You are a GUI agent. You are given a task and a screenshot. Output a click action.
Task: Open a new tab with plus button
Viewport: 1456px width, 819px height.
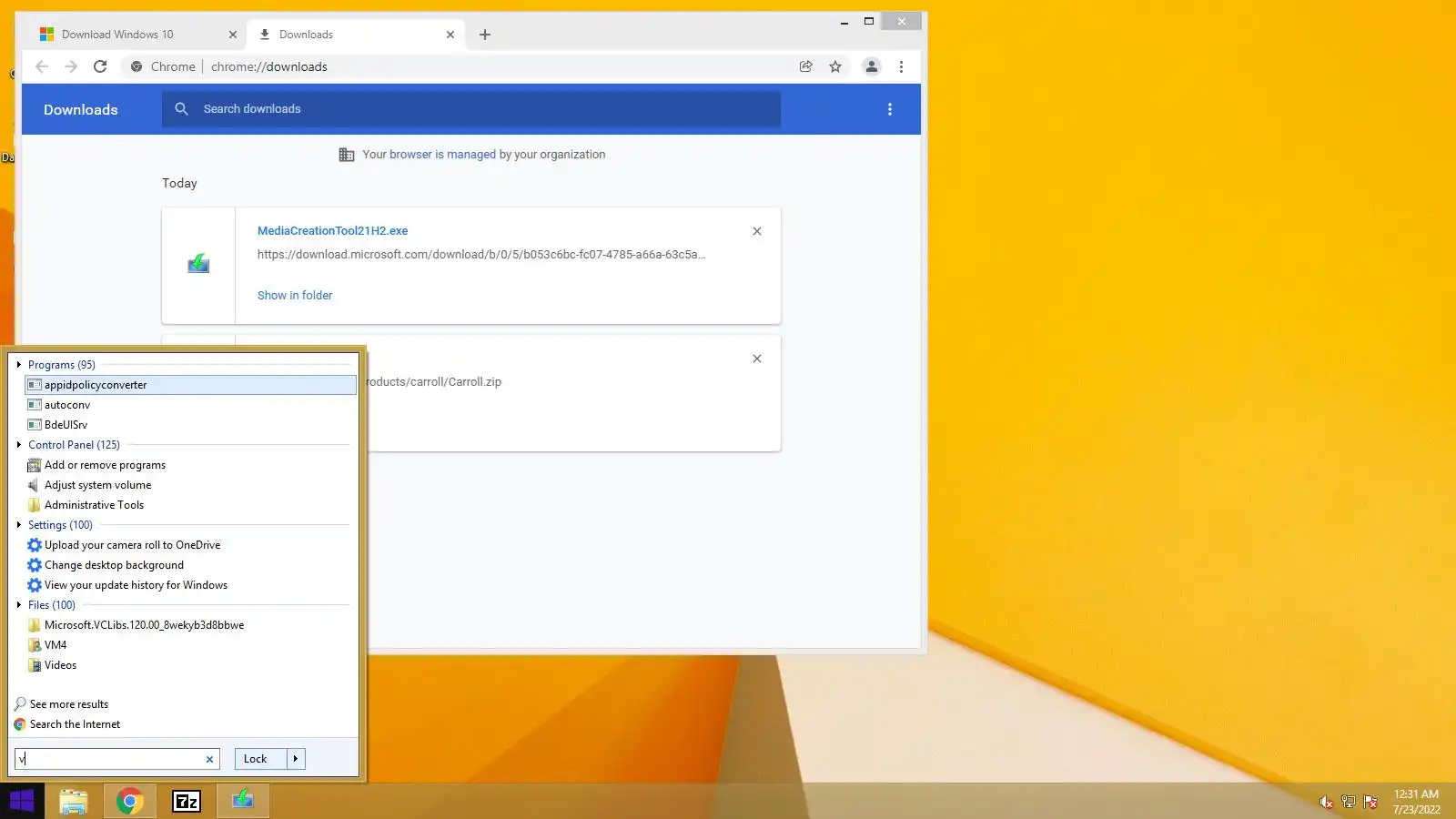[x=485, y=35]
